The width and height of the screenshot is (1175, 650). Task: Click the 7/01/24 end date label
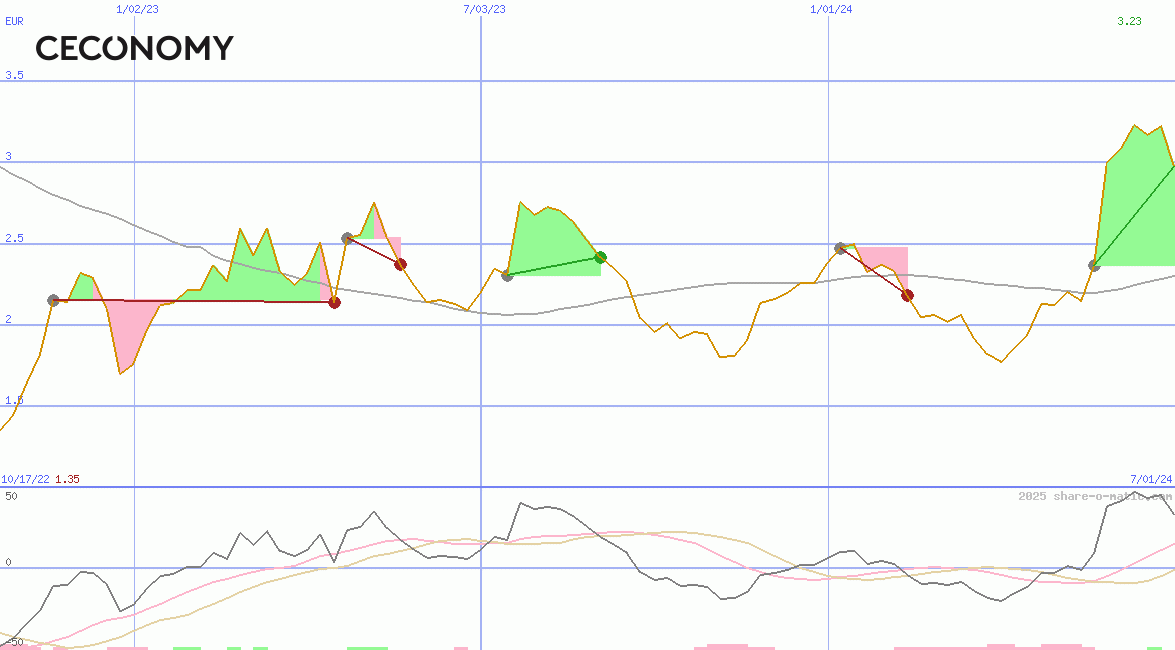pos(1150,479)
